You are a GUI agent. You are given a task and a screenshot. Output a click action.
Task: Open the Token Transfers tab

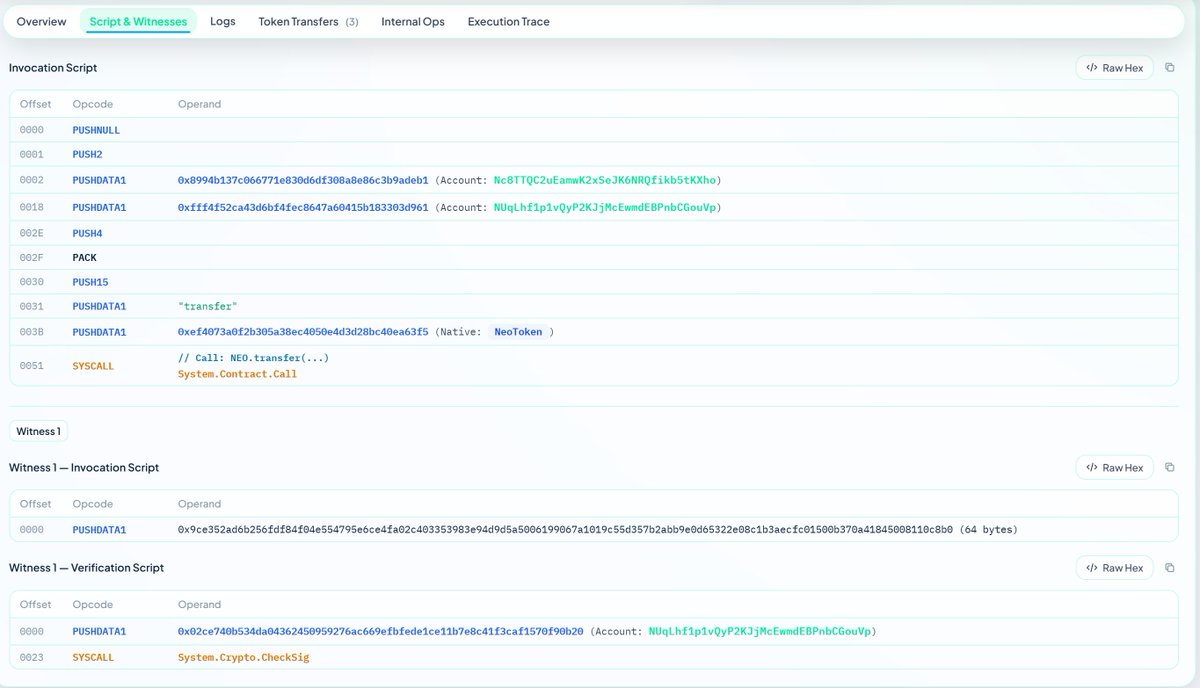click(x=308, y=21)
